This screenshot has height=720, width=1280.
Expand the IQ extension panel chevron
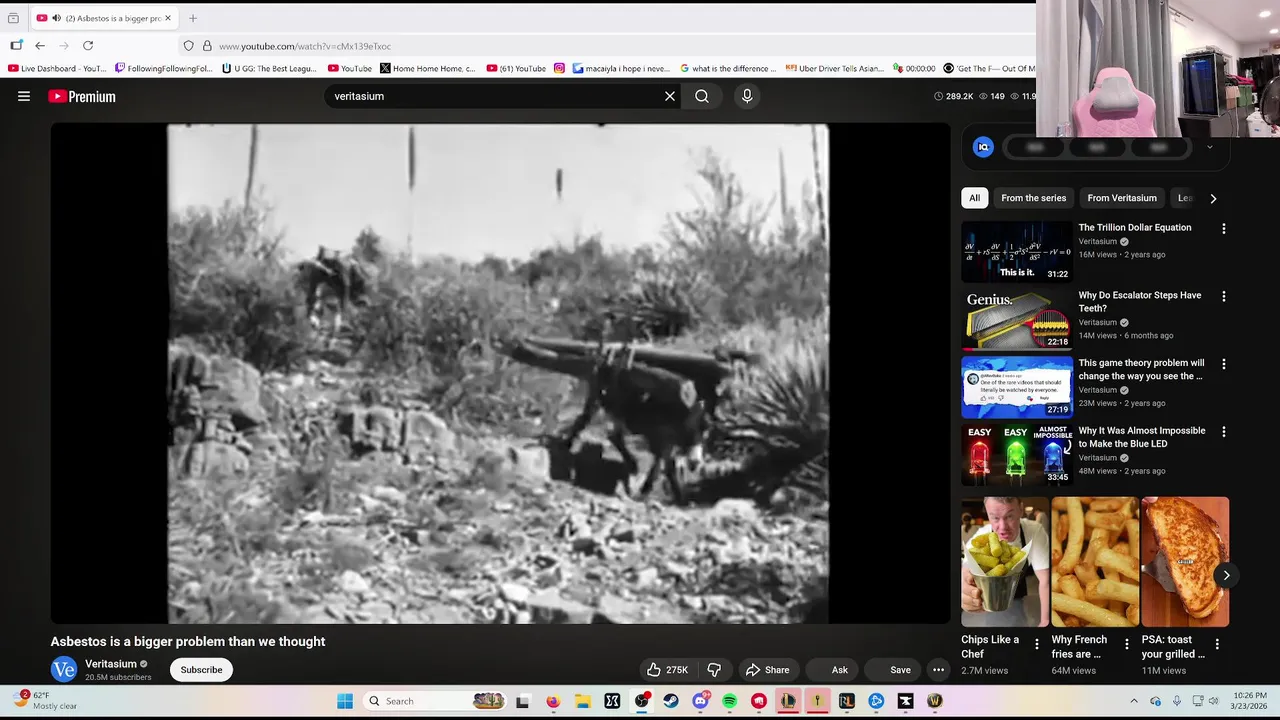(1209, 147)
